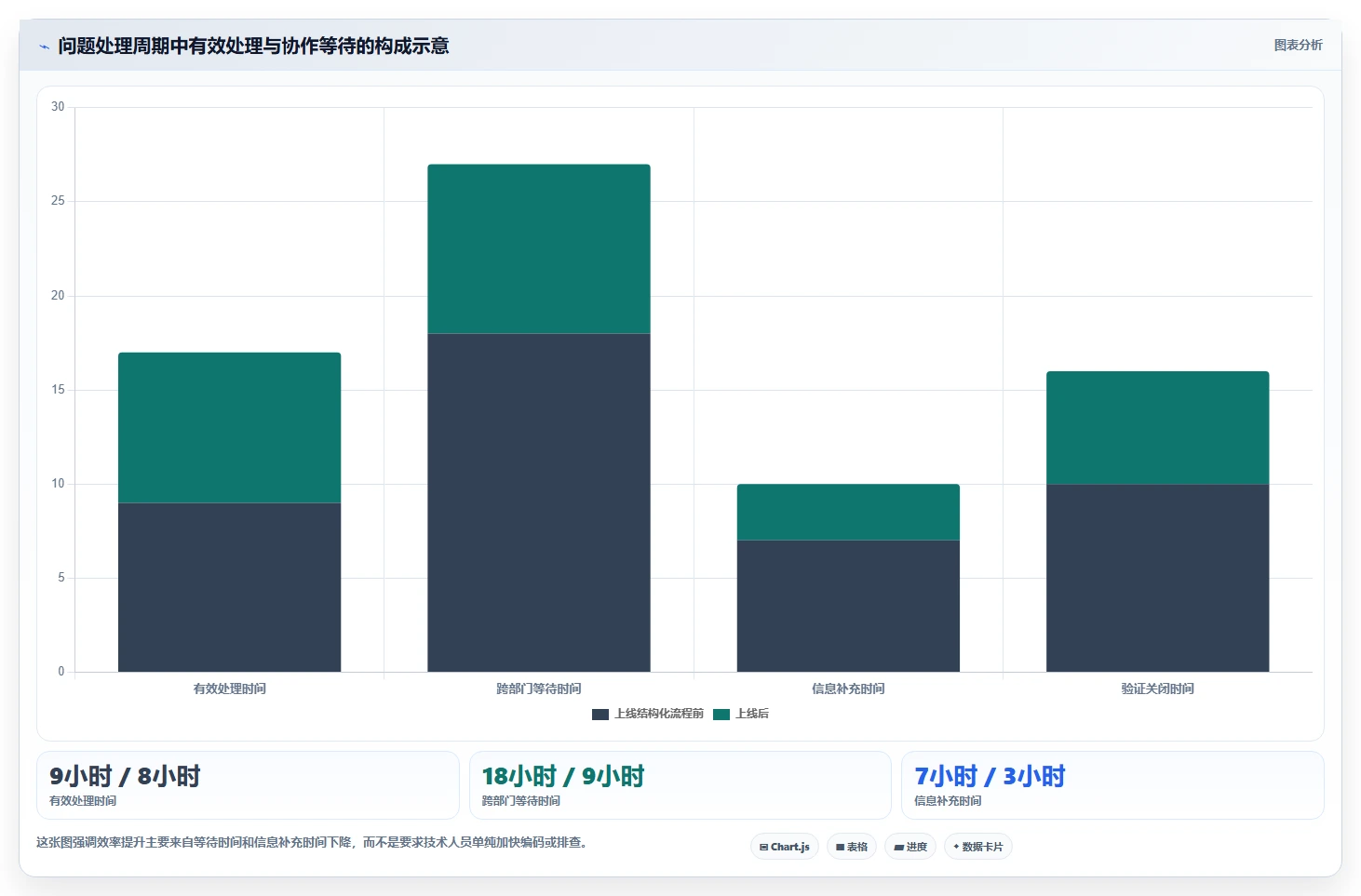Select the stat value 18小时 / 9小时
This screenshot has width=1361, height=896.
tap(563, 776)
